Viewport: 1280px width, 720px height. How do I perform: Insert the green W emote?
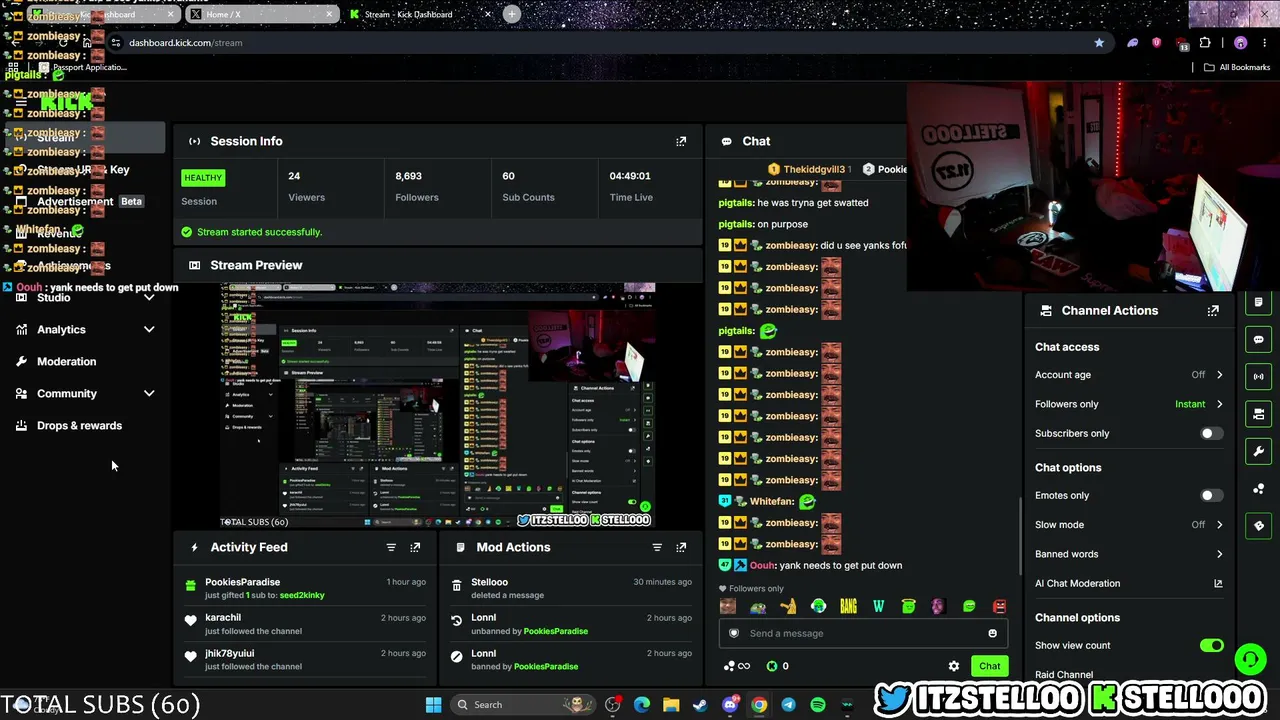coord(878,606)
